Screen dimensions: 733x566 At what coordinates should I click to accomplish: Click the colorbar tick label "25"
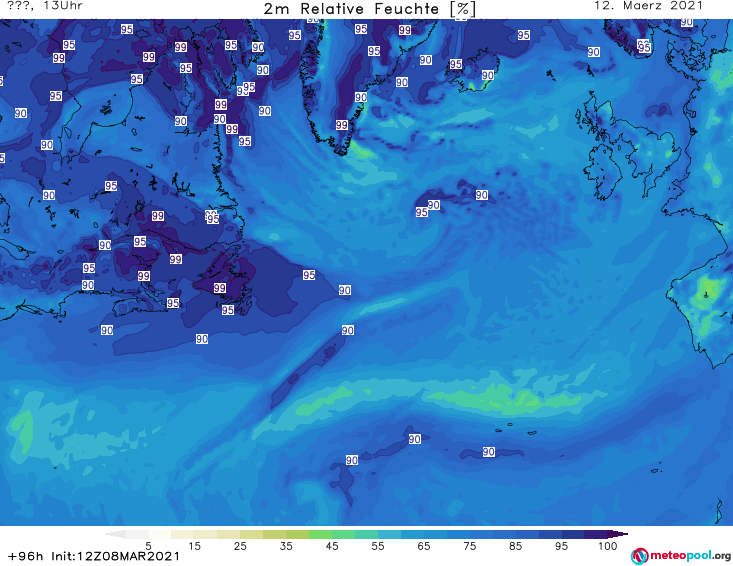click(x=240, y=546)
